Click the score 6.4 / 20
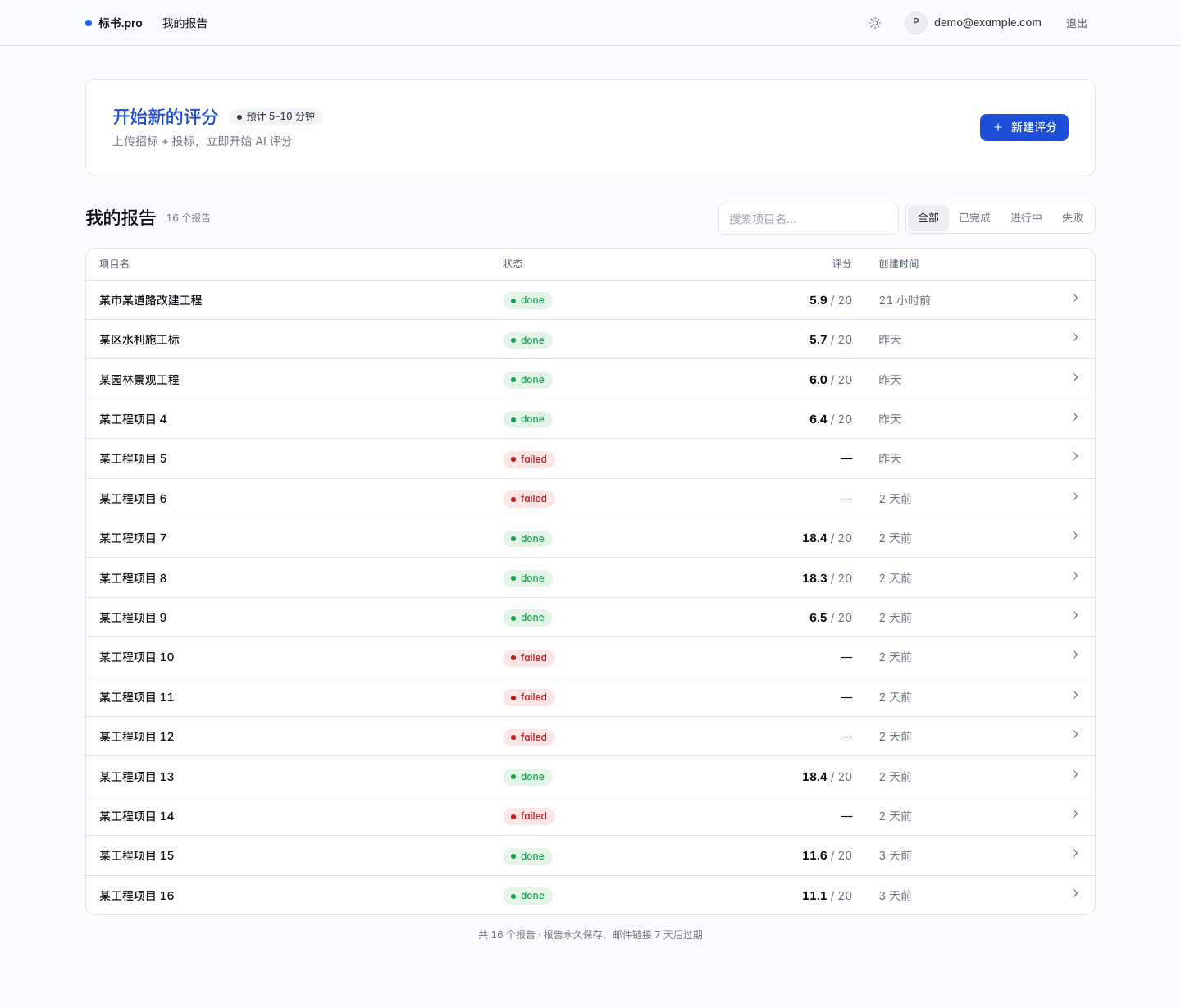This screenshot has width=1181, height=1008. (831, 419)
